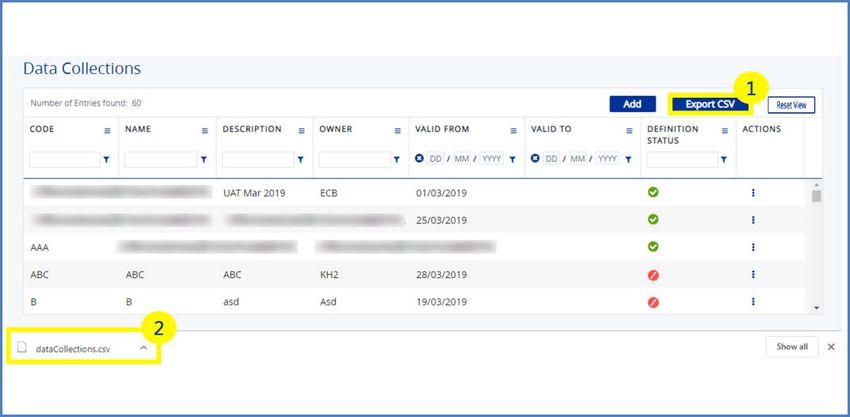
Task: Open the NAME column menu icon
Action: click(x=204, y=131)
